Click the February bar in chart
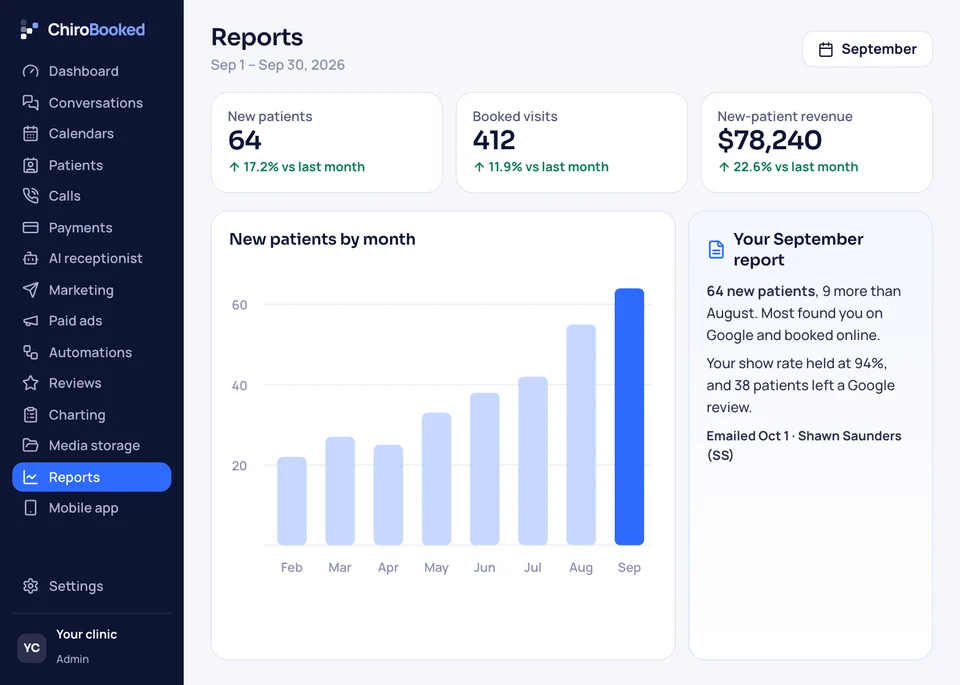Image resolution: width=960 pixels, height=685 pixels. click(x=292, y=501)
